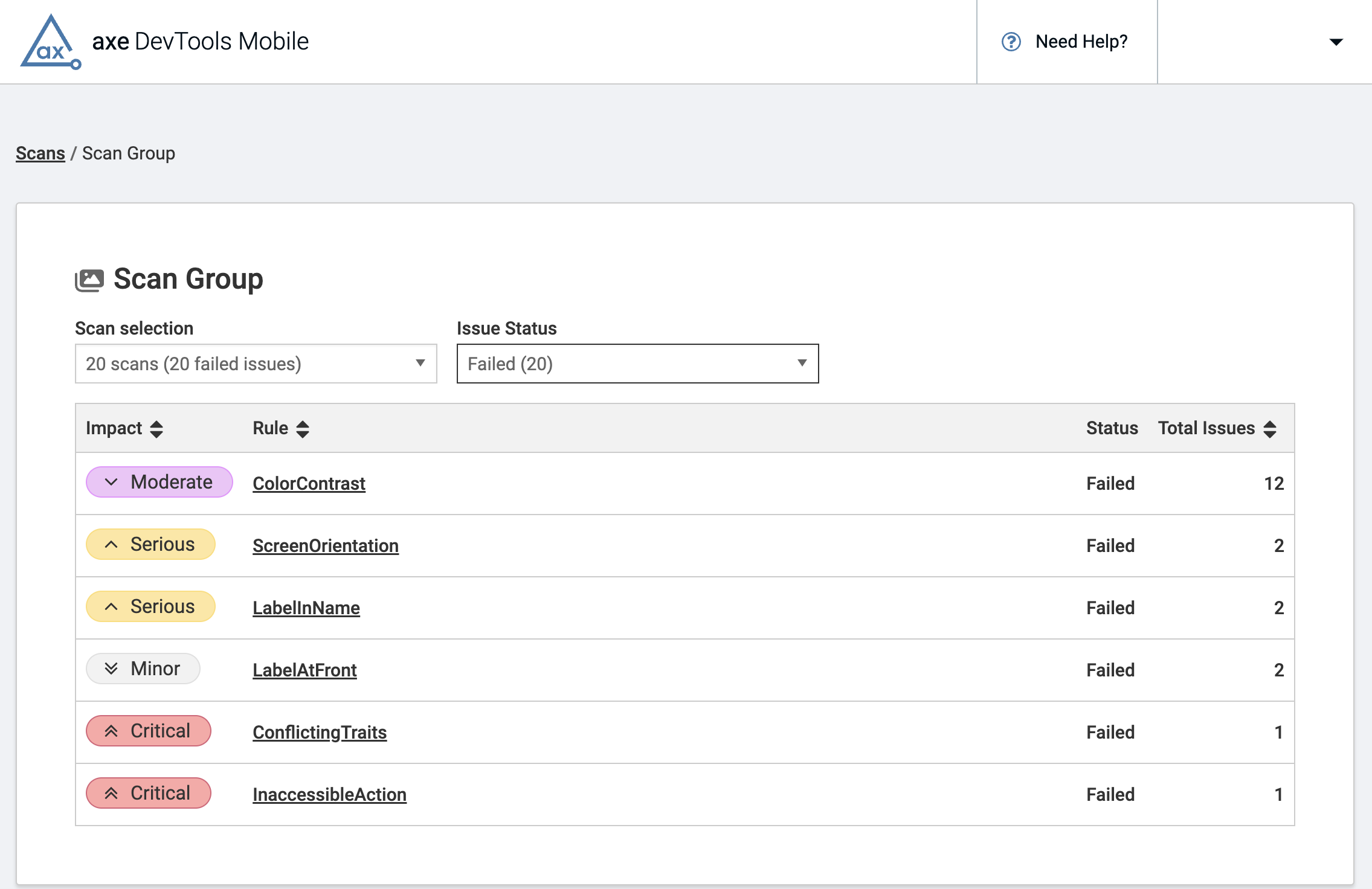
Task: Click the ConflictingTraits rule link
Action: pos(320,732)
